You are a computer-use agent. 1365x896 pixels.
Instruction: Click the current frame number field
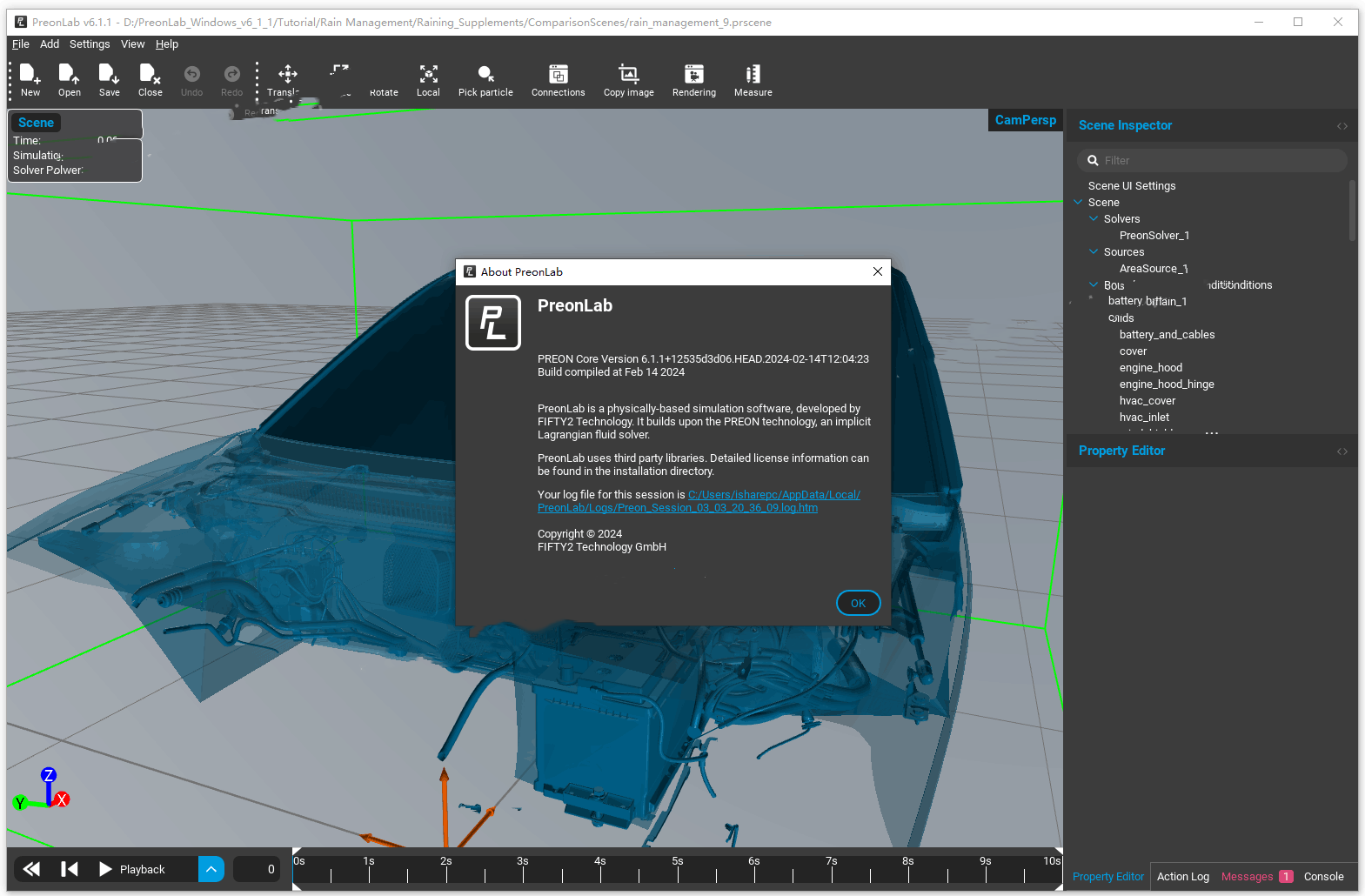257,869
